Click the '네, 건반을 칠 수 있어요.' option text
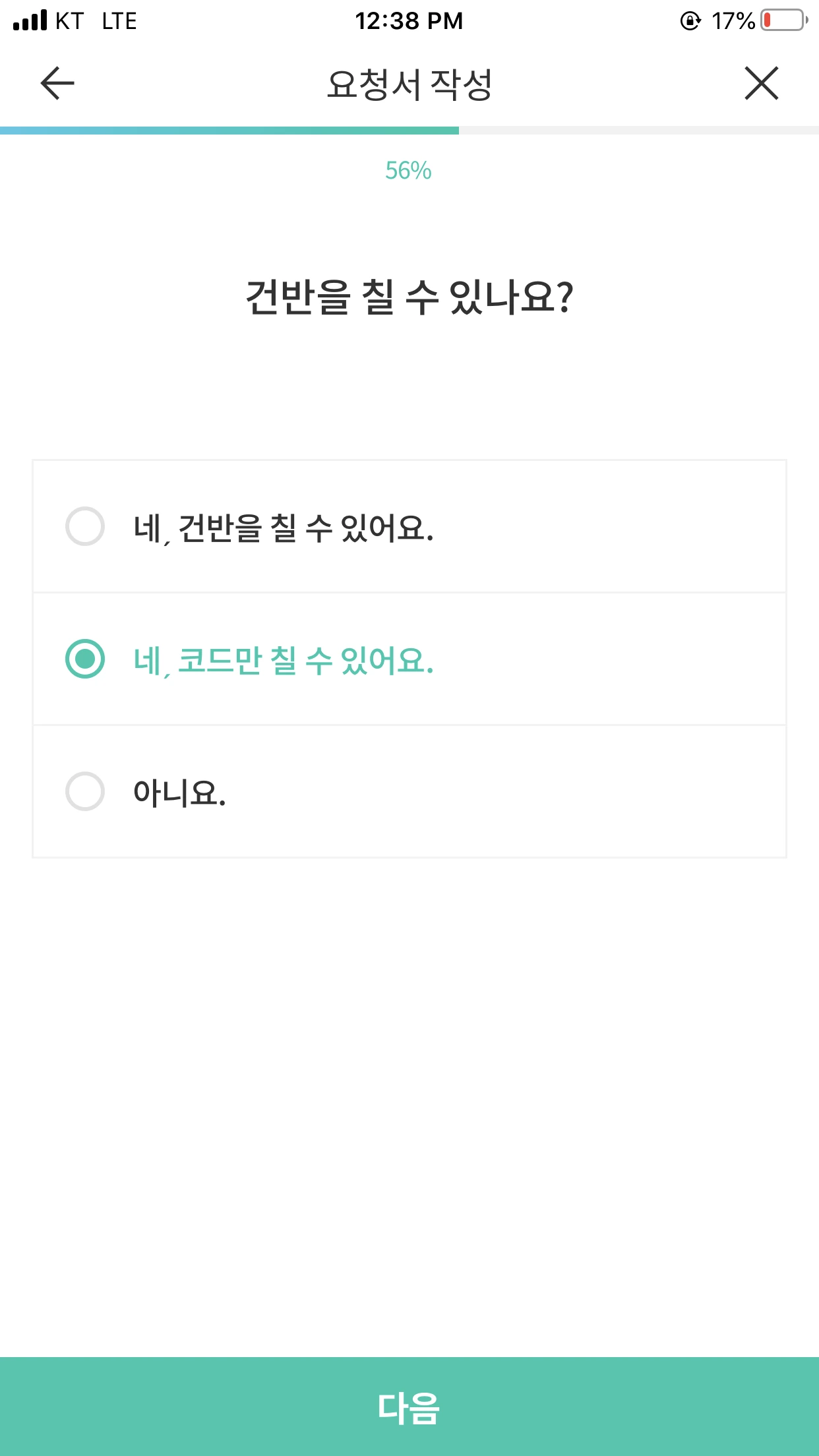Image resolution: width=819 pixels, height=1456 pixels. click(284, 528)
